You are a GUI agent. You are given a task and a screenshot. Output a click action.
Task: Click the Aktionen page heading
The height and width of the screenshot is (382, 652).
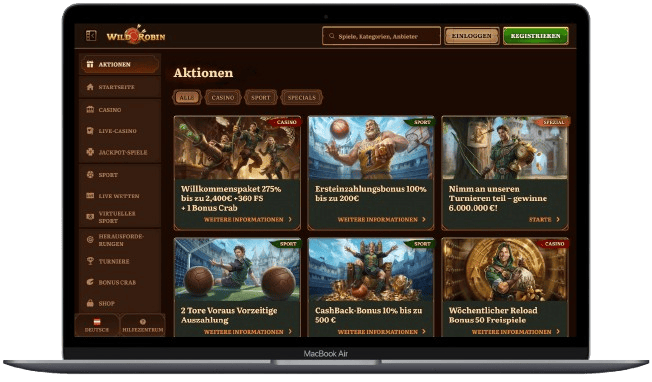coord(203,73)
